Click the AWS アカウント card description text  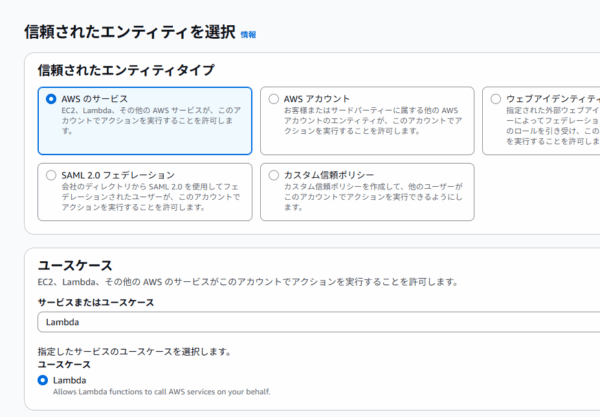pos(373,121)
